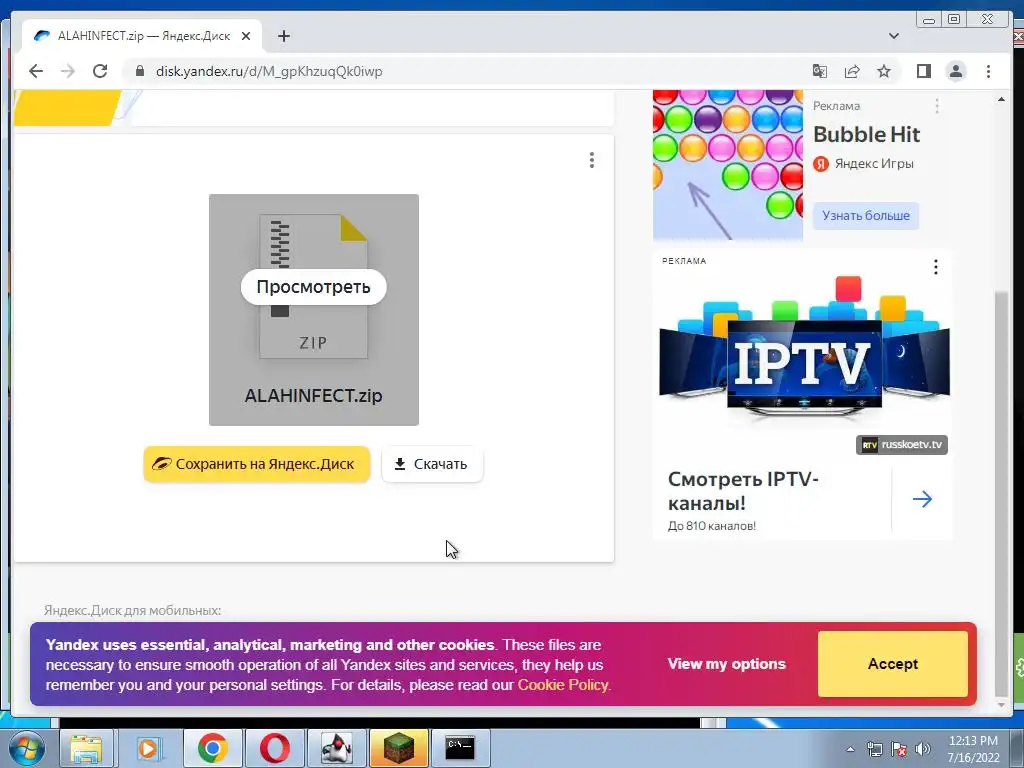The image size is (1024, 768).
Task: Click the Скачать download button
Action: [x=432, y=464]
